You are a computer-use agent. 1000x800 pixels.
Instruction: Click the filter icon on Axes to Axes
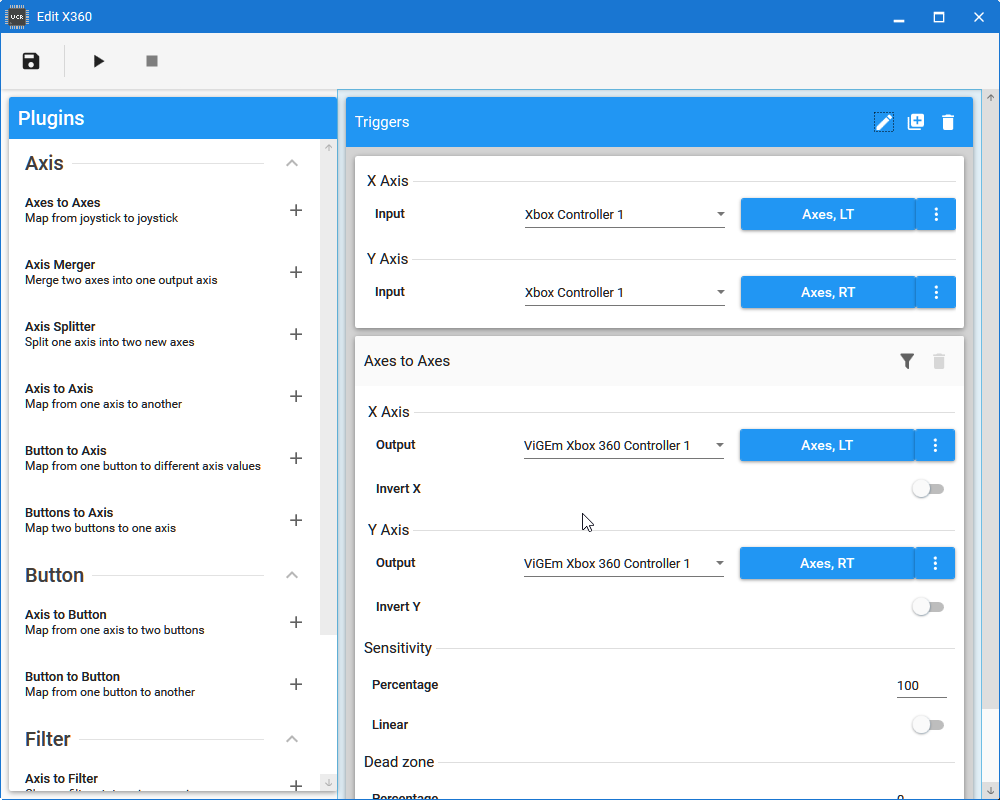907,361
